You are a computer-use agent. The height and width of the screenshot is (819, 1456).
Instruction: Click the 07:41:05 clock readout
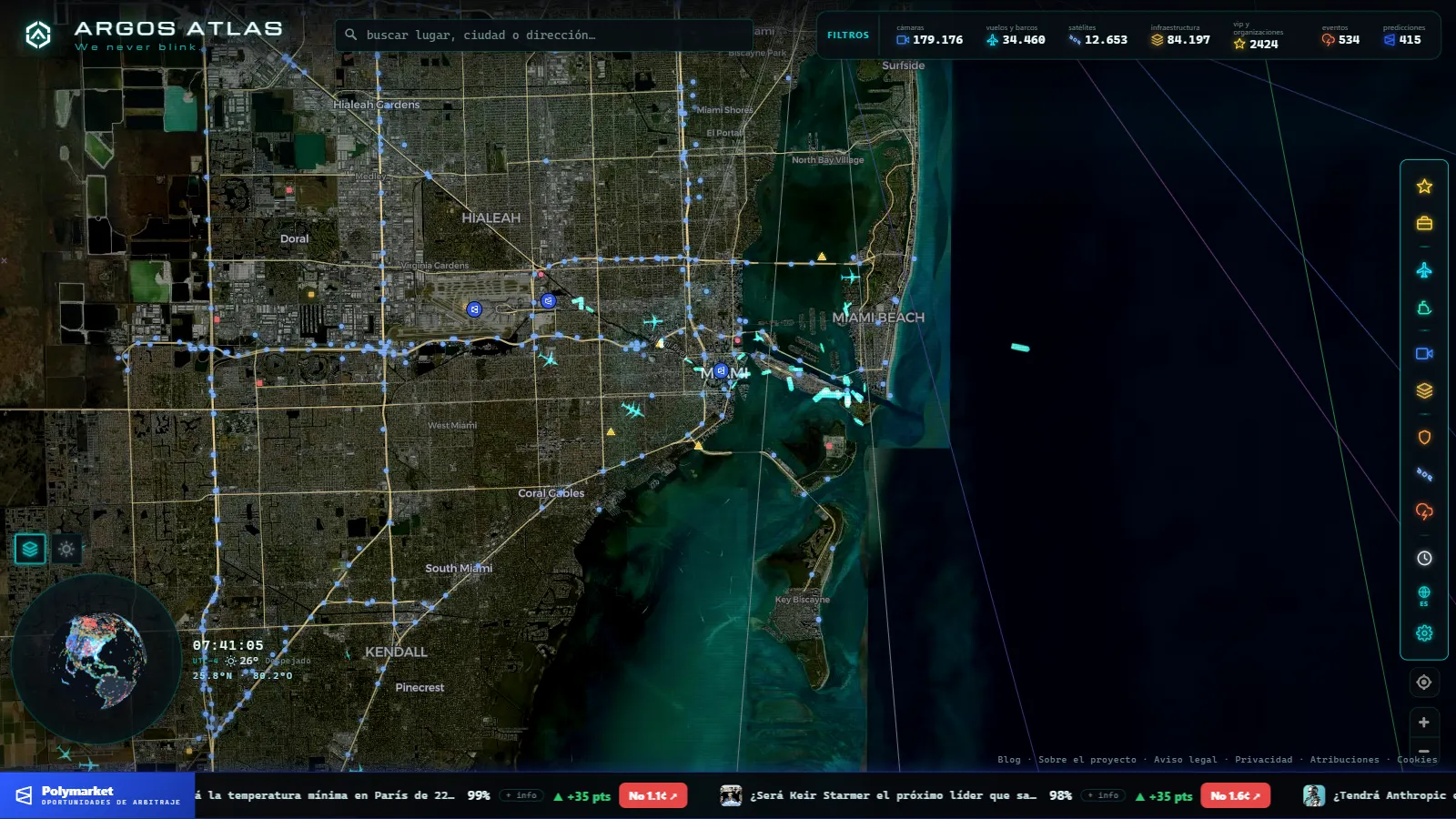(x=227, y=644)
